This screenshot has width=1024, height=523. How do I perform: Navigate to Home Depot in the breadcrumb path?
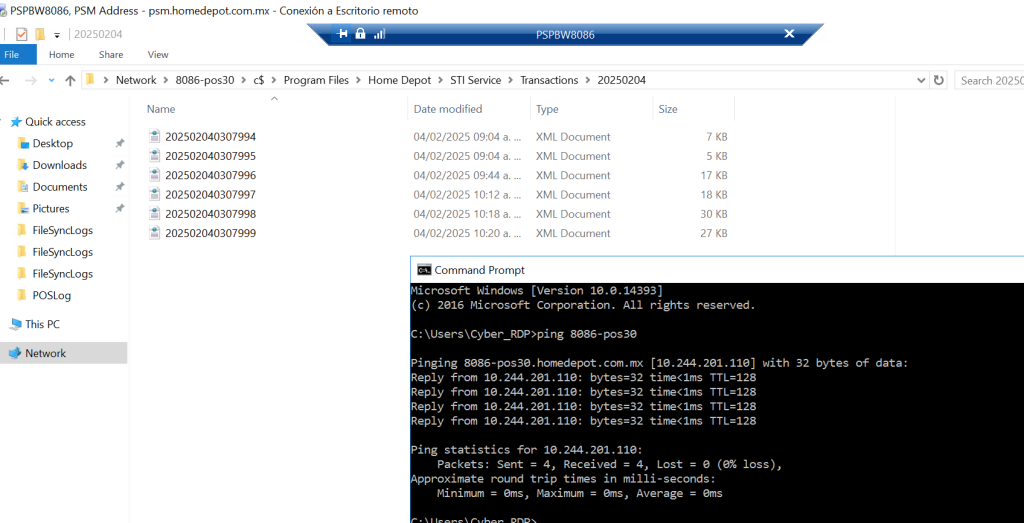coord(400,80)
